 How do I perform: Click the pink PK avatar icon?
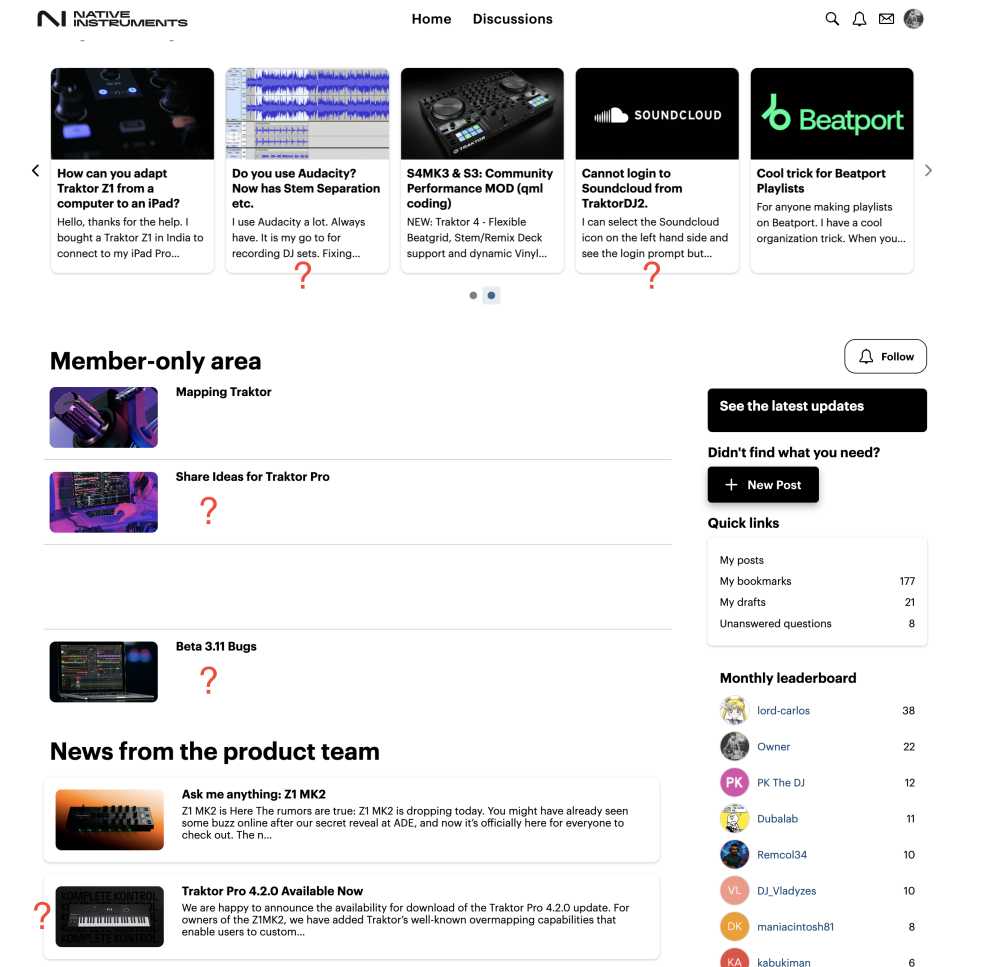735,783
